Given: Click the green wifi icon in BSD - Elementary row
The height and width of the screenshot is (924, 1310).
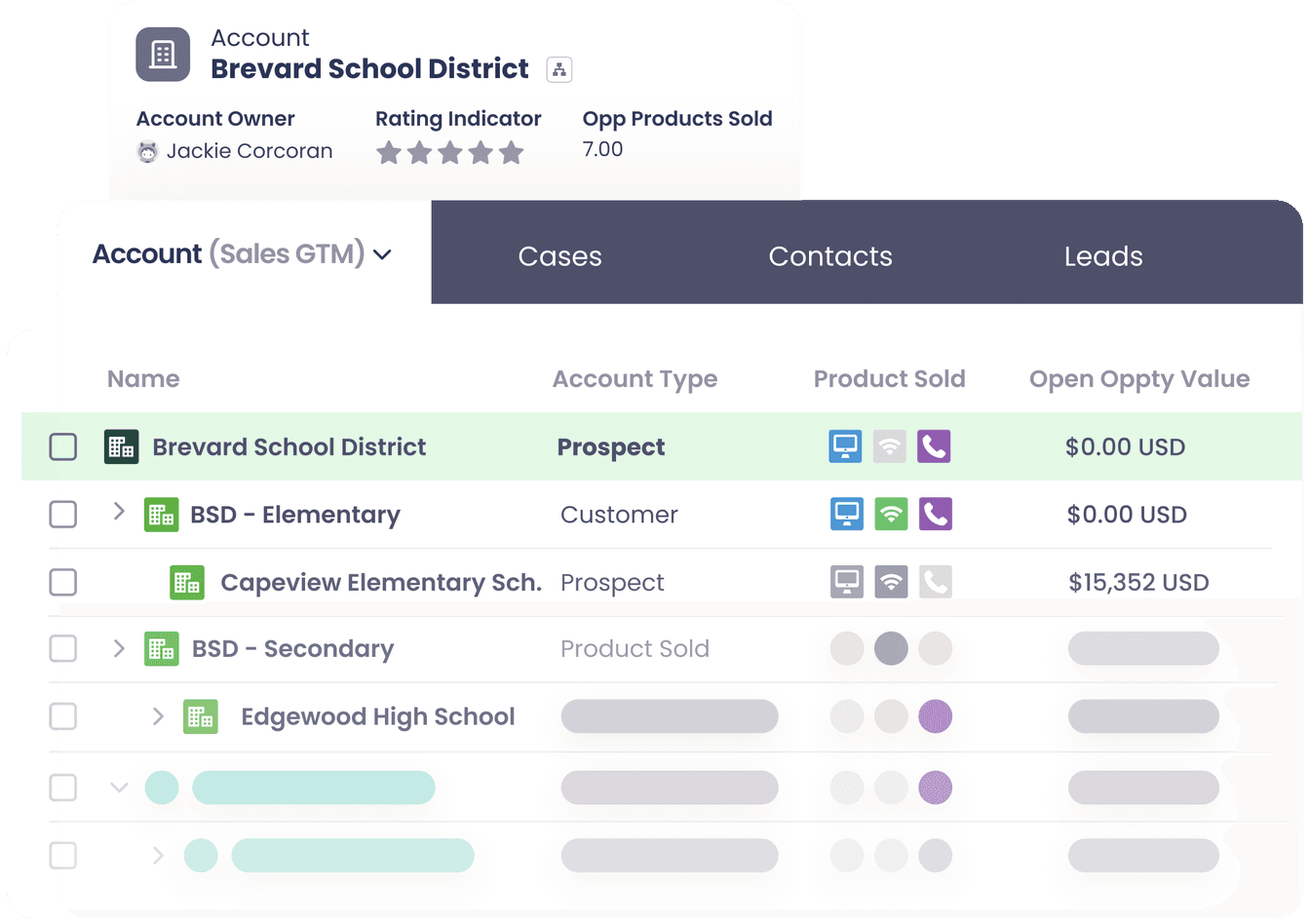Looking at the screenshot, I should (x=891, y=514).
